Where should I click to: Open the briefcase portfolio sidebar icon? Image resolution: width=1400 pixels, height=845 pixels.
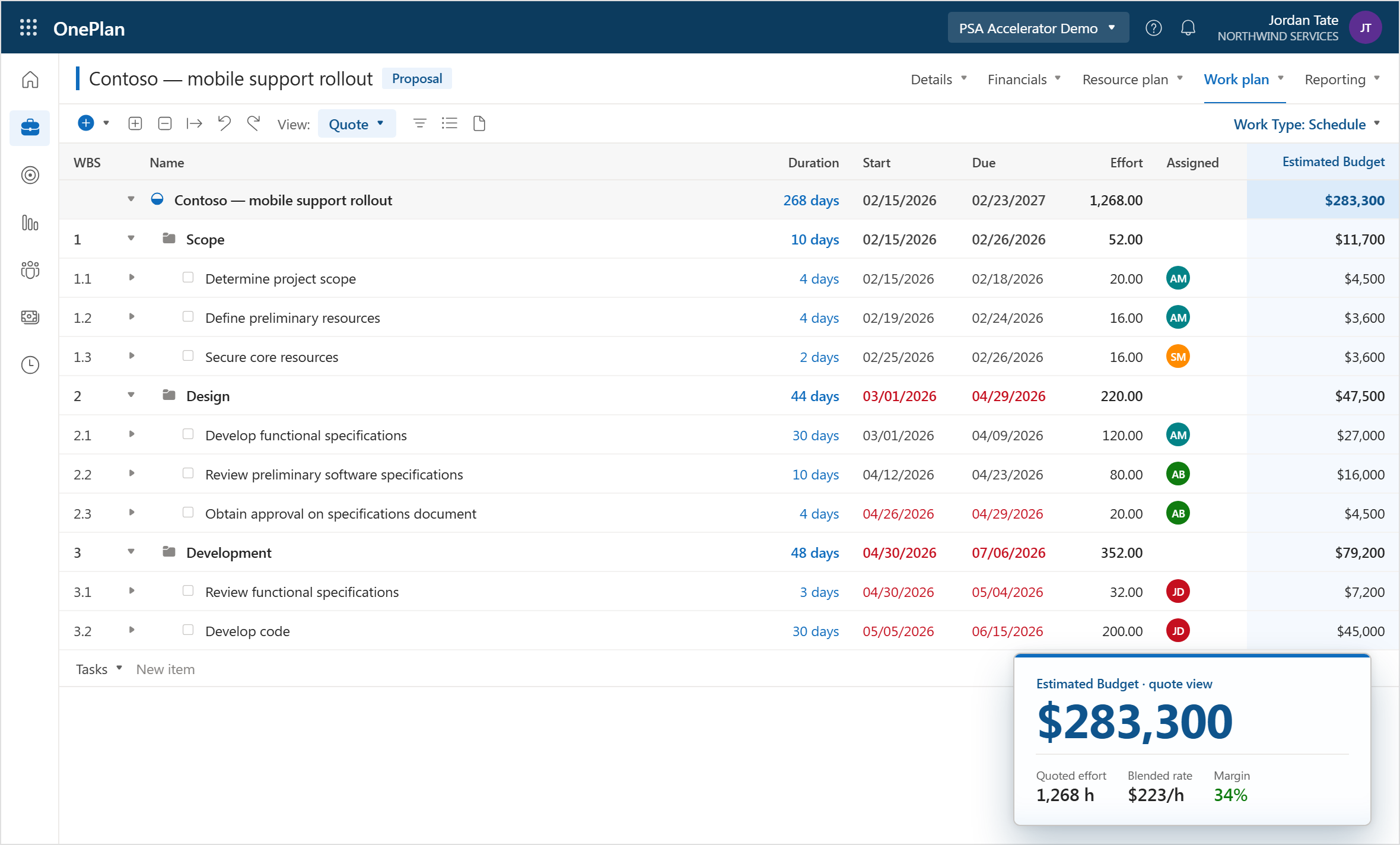(x=30, y=127)
